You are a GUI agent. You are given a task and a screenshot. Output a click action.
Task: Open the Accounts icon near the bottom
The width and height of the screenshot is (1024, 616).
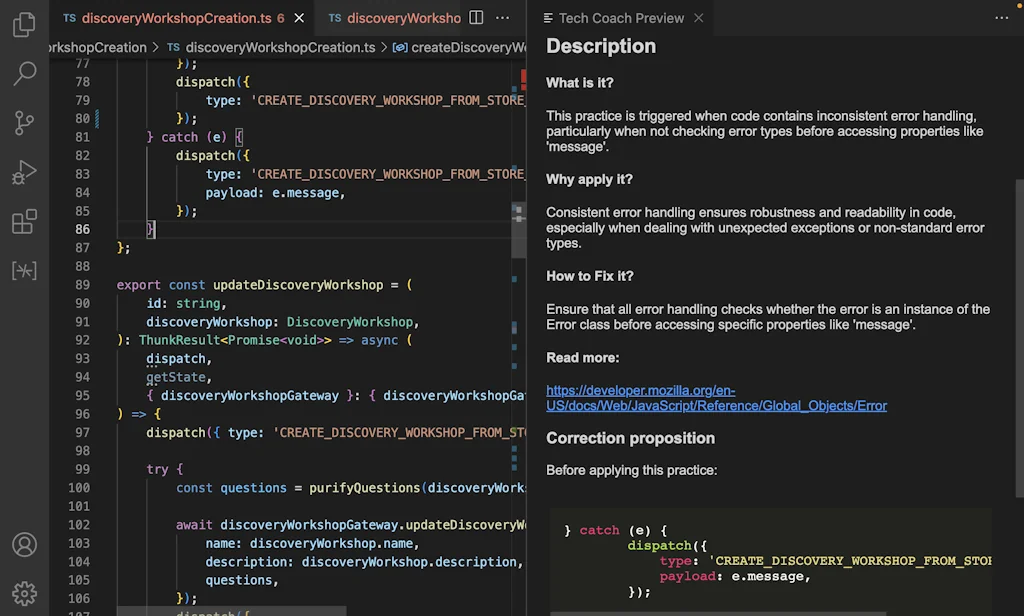(x=24, y=544)
